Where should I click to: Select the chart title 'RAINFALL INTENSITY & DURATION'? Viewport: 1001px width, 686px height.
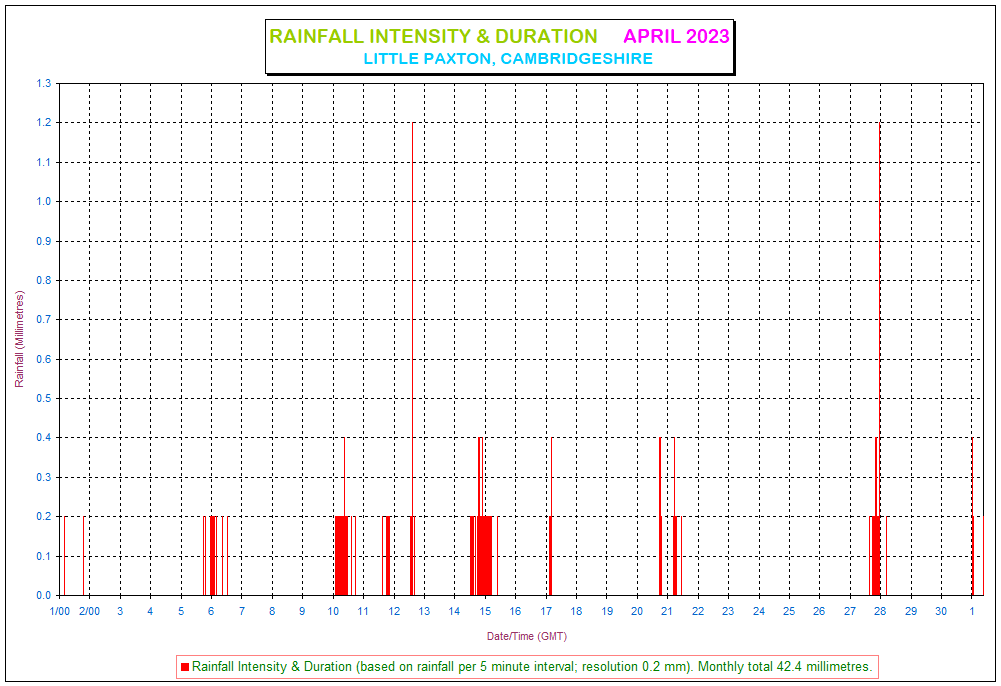[433, 36]
